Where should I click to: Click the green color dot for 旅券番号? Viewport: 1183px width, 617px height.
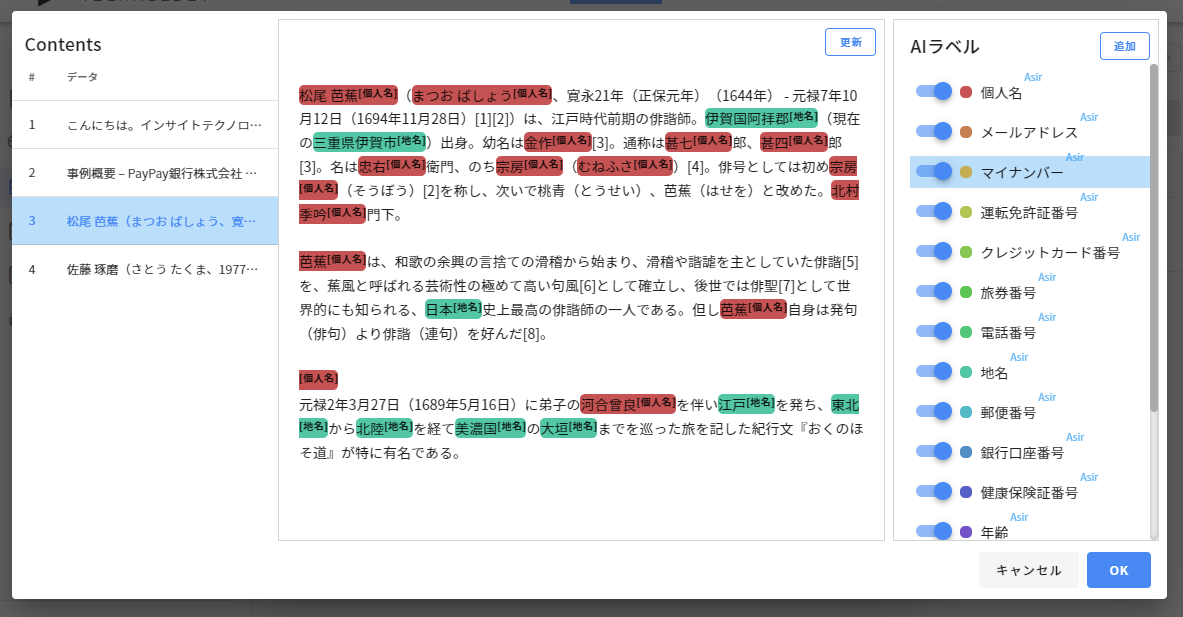(x=966, y=292)
